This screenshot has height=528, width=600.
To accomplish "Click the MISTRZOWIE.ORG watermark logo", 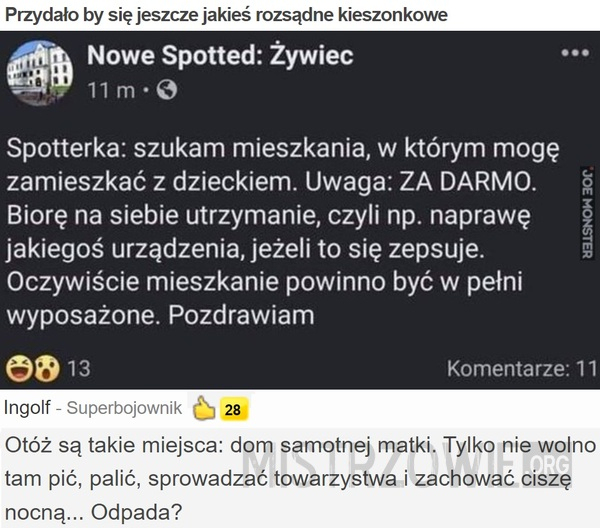I will pos(407,464).
